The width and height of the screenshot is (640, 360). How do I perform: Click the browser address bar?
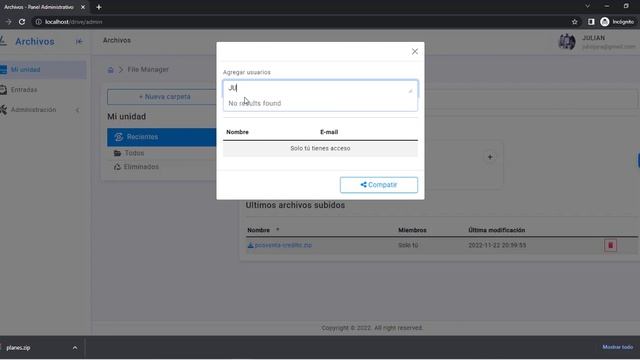[x=302, y=22]
